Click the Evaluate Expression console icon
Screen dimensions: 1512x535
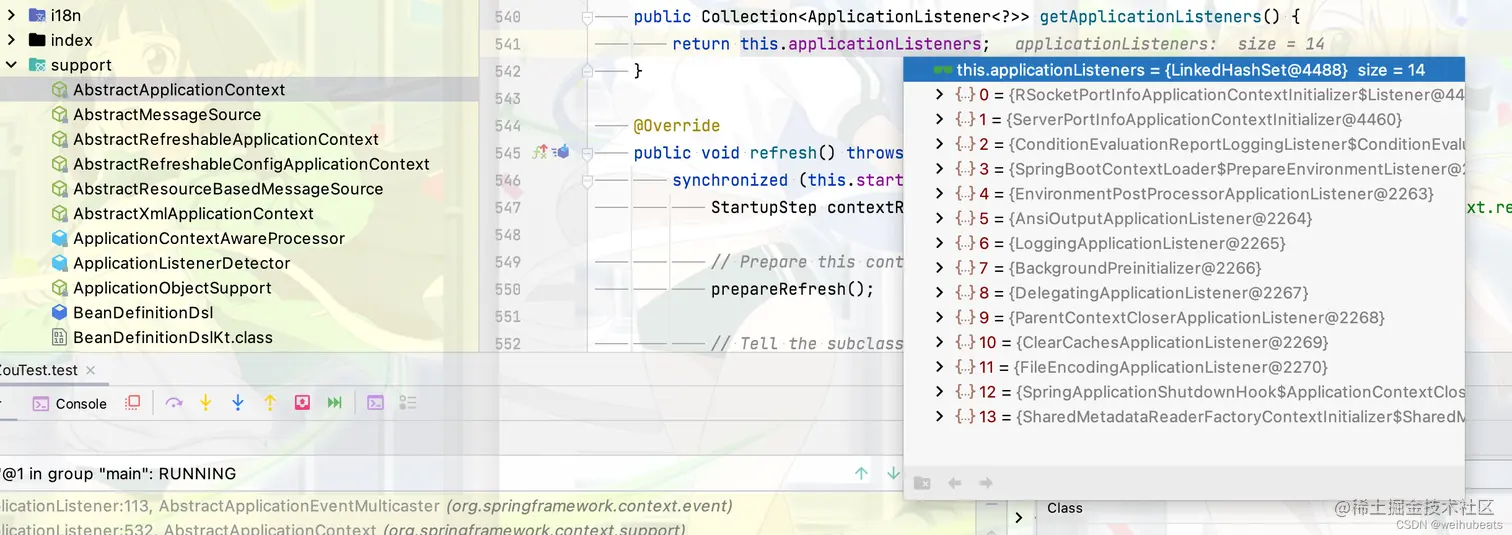pos(375,403)
